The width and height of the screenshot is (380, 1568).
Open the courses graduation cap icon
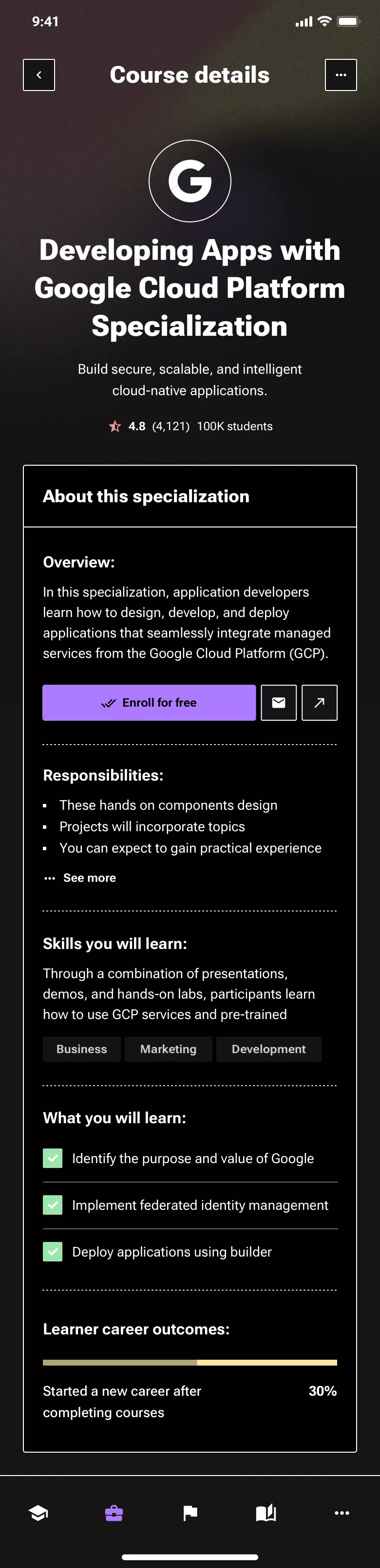click(x=38, y=1513)
